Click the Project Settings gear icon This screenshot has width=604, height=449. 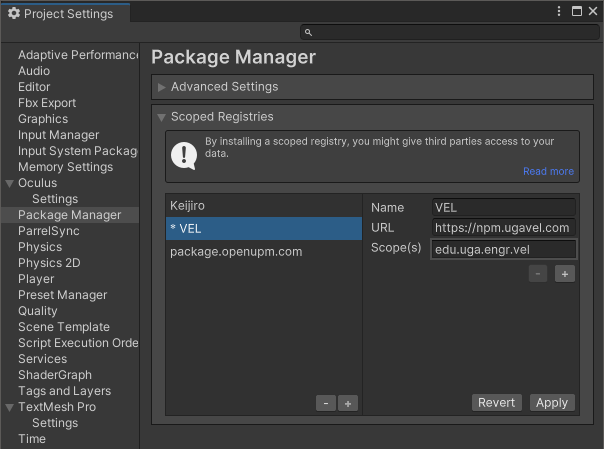14,14
